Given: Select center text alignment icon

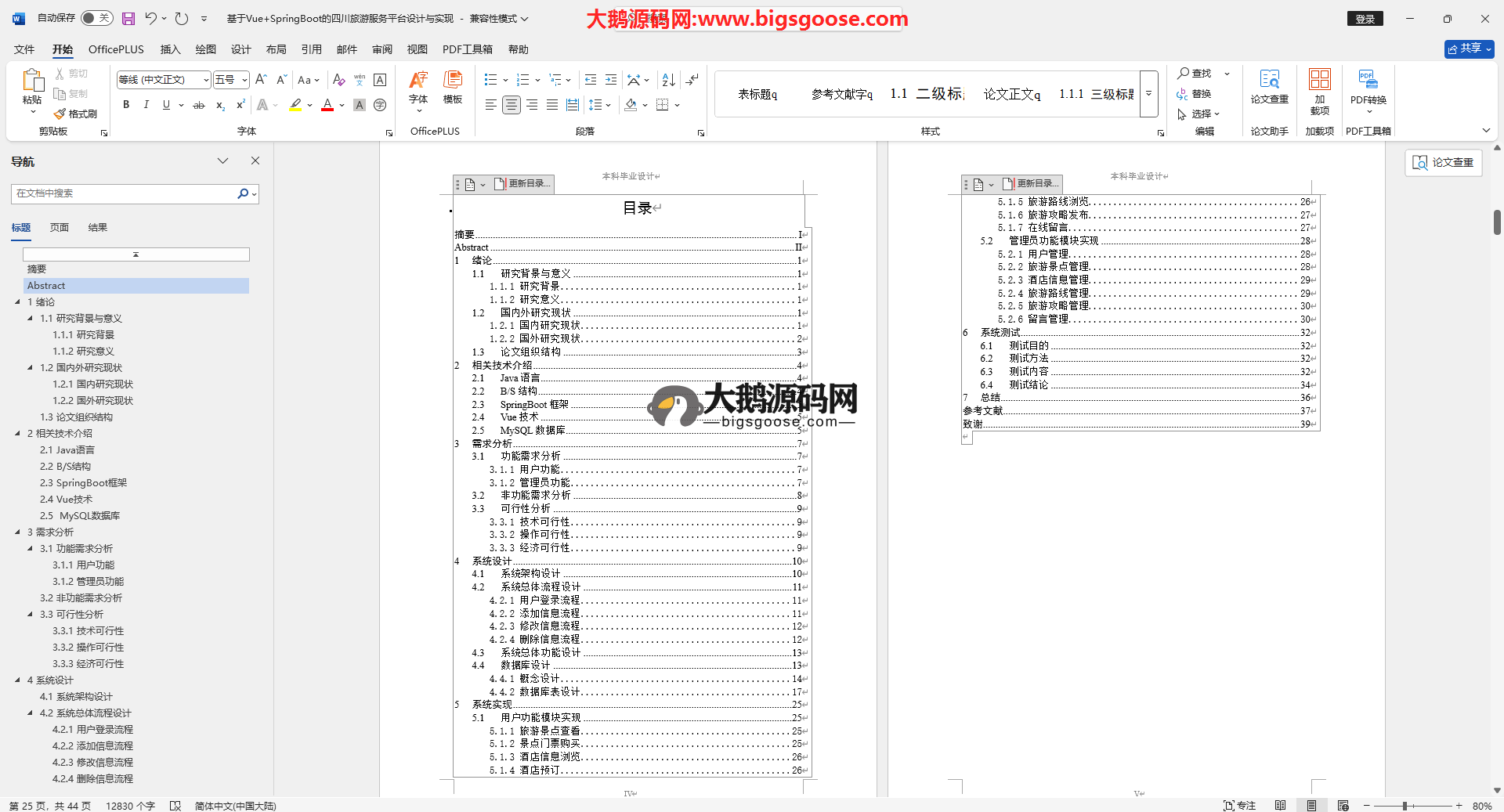Looking at the screenshot, I should (x=512, y=105).
